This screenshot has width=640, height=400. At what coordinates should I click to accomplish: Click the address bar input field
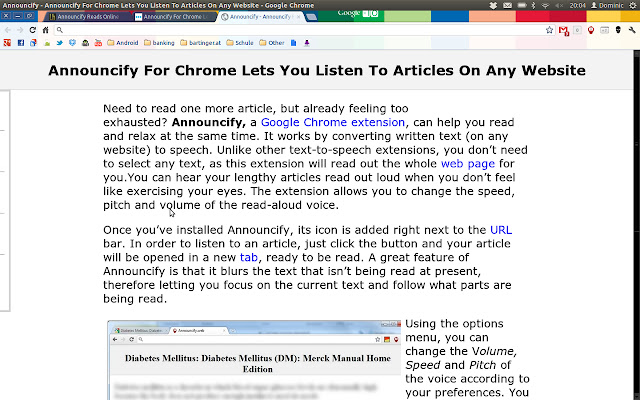pyautogui.click(x=302, y=30)
